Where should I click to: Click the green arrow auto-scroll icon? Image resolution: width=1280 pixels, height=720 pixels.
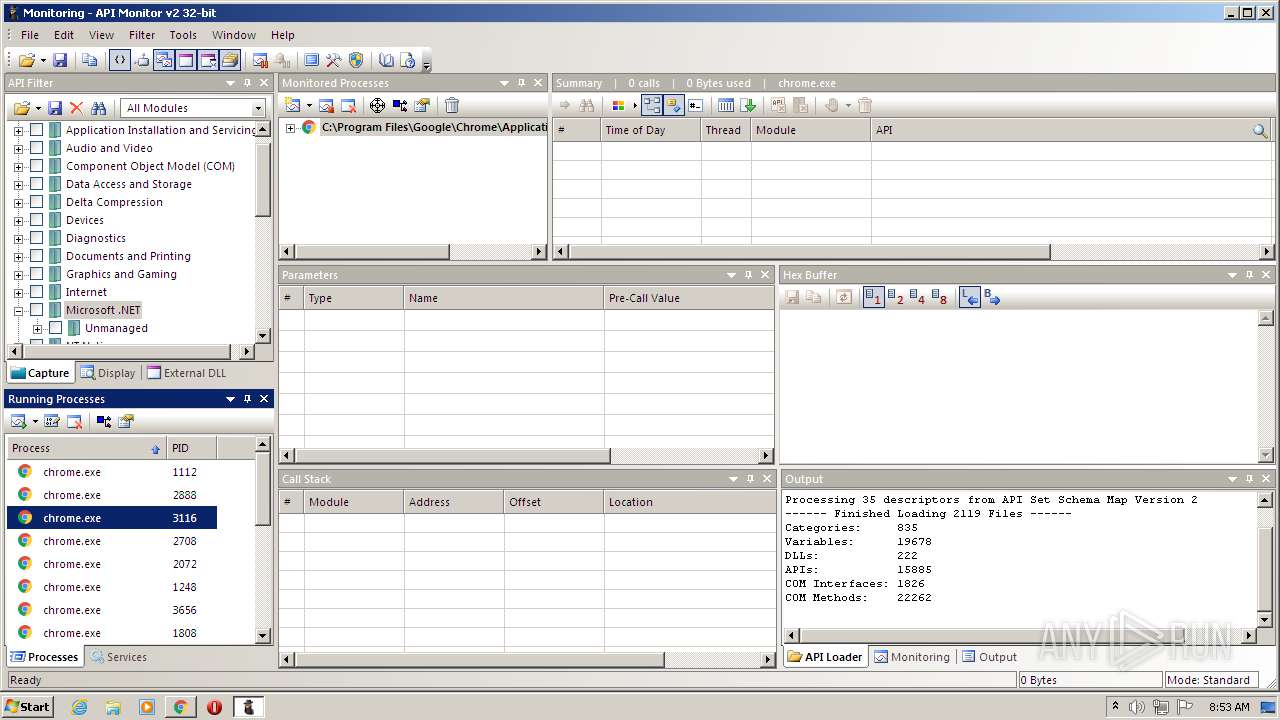point(748,105)
